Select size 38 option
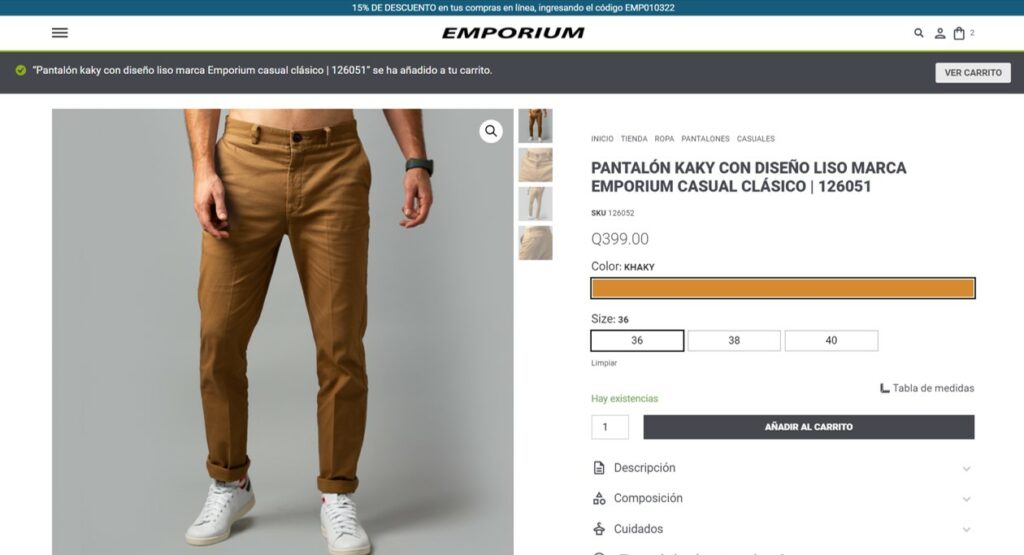 (x=734, y=340)
